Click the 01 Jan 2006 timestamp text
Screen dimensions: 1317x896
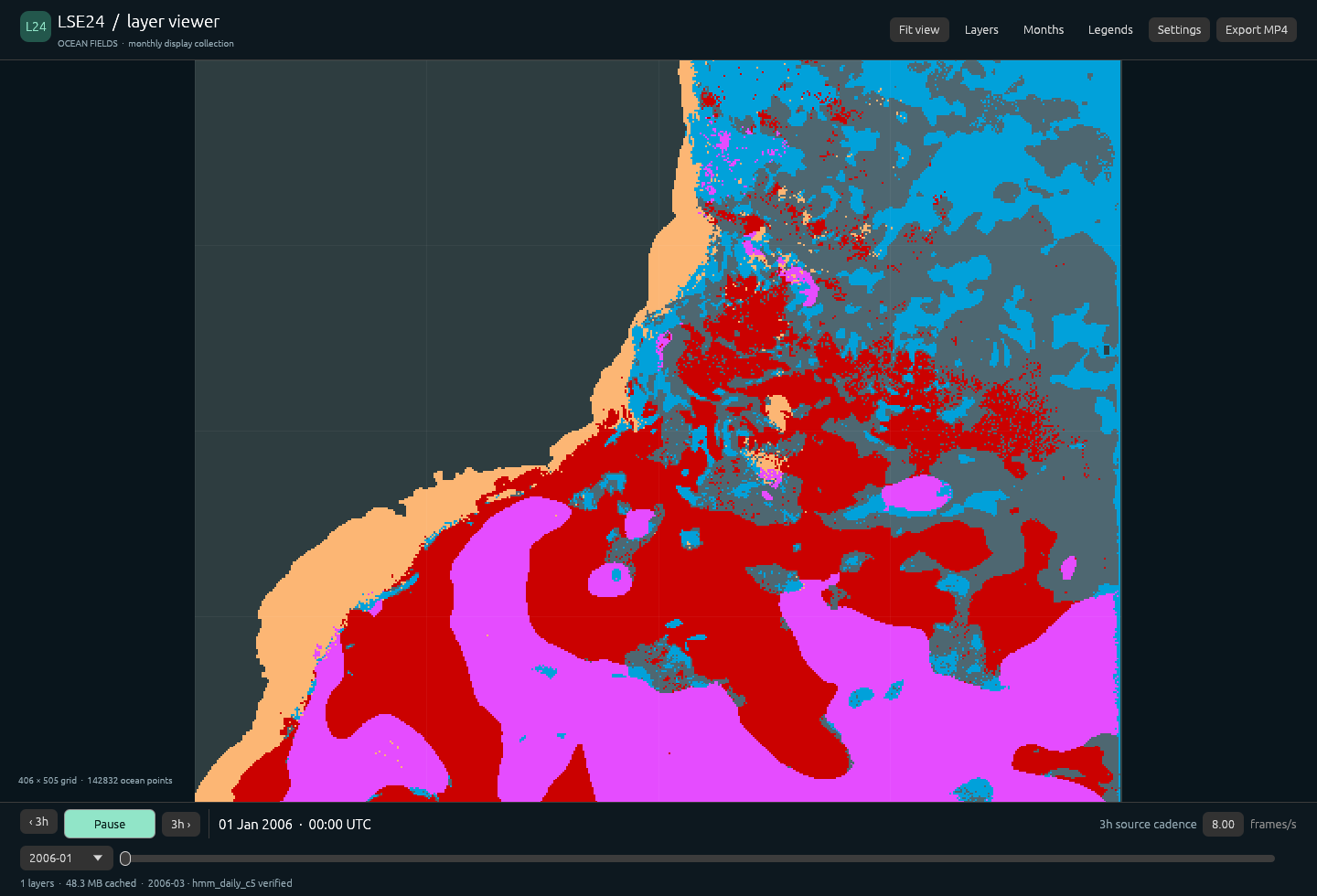(294, 825)
